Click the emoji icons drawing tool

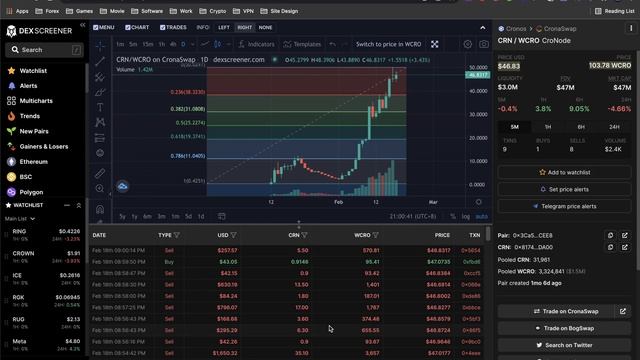point(100,153)
